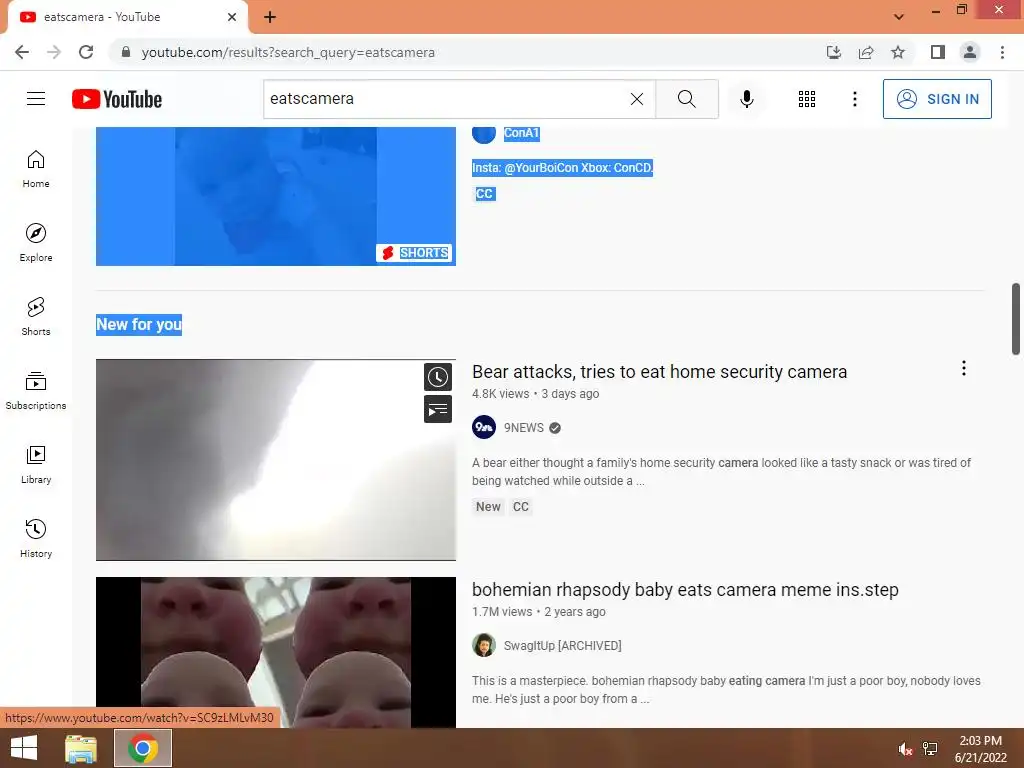Click '4.8K views • 3 days ago' text
The height and width of the screenshot is (768, 1024).
tap(536, 394)
